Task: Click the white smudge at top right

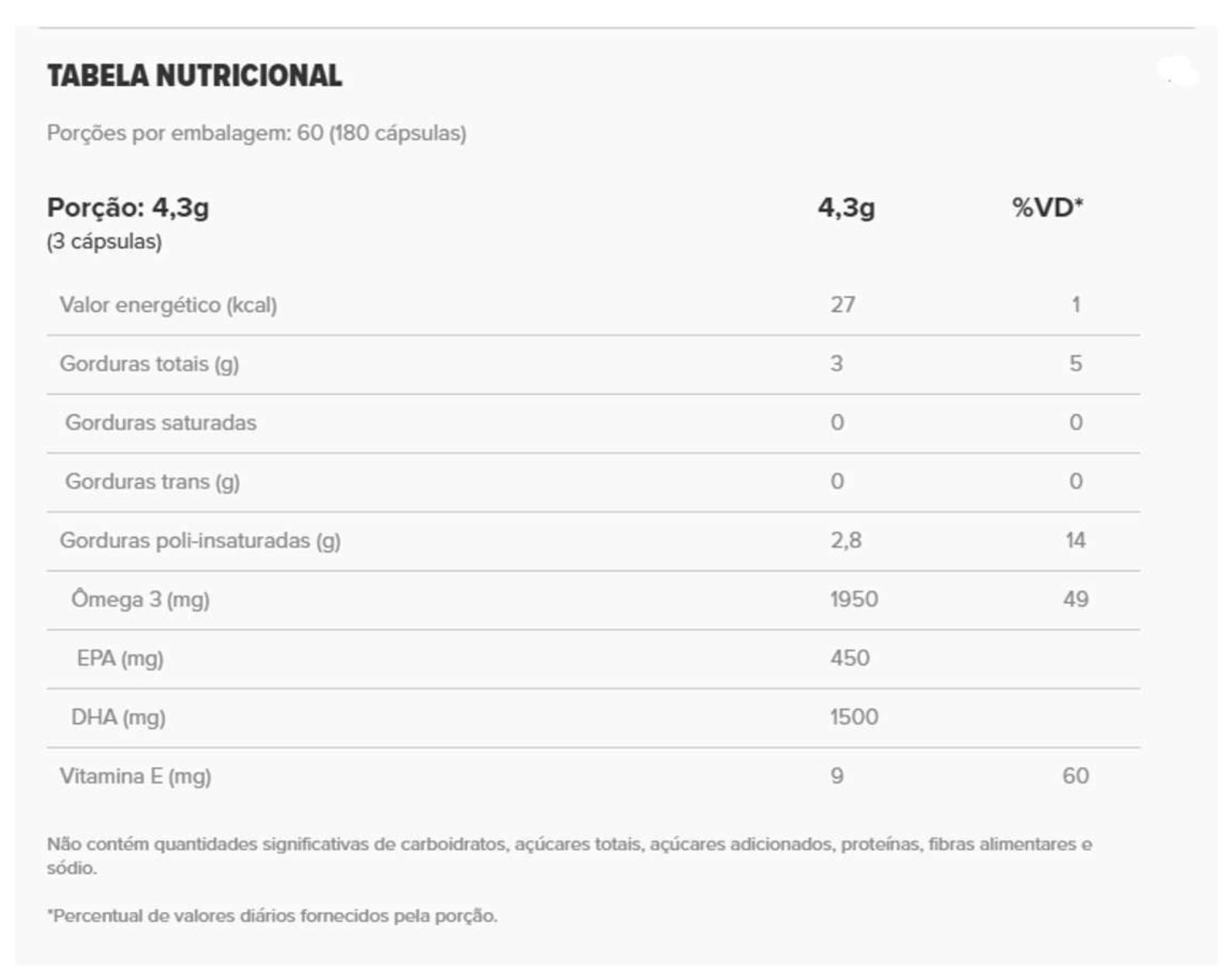Action: point(1178,72)
